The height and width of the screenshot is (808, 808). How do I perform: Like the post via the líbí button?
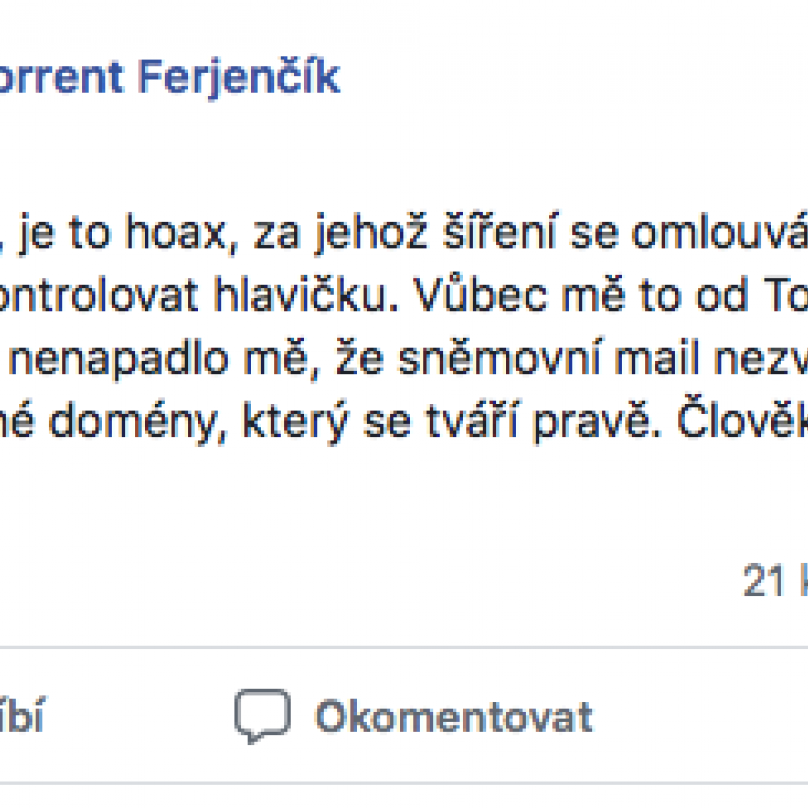tap(22, 714)
